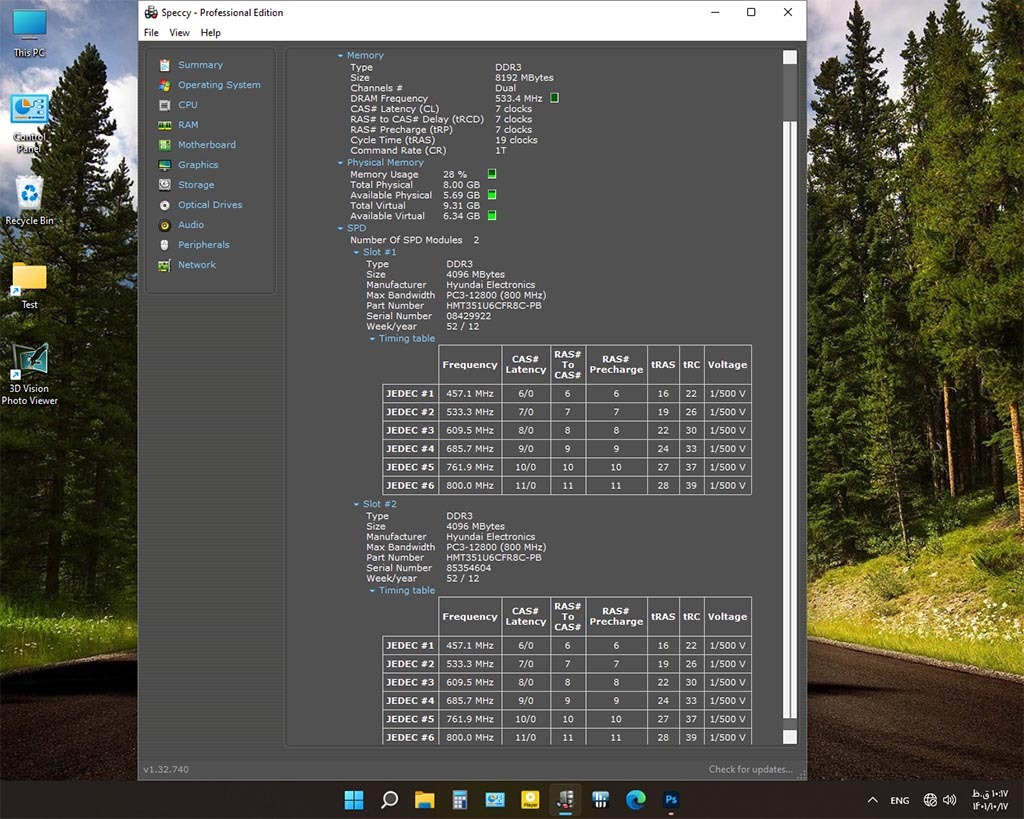Go to the RAM section label
Screen dimensions: 1024x819
click(x=188, y=125)
